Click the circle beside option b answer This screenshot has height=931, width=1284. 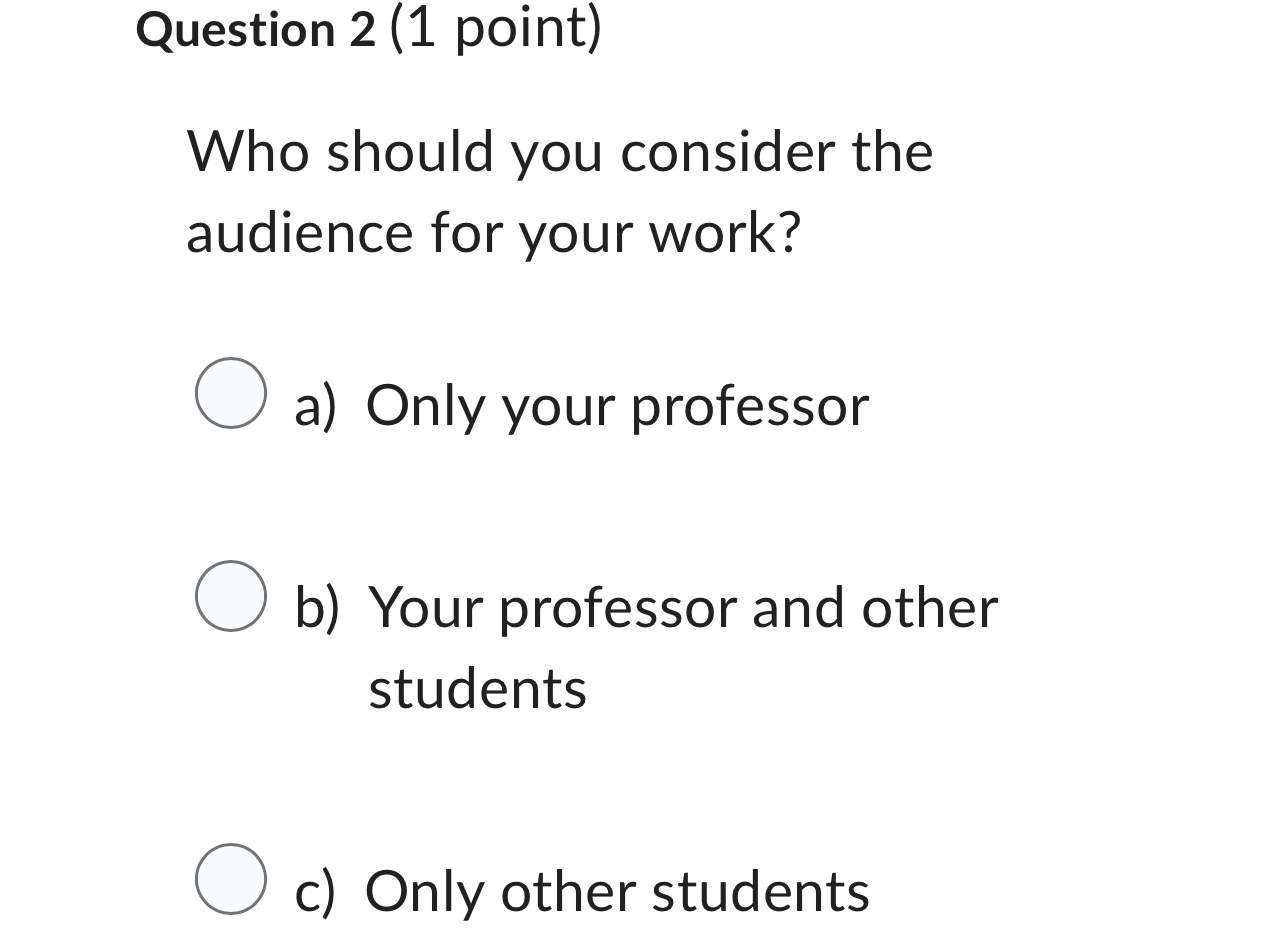[x=229, y=597]
